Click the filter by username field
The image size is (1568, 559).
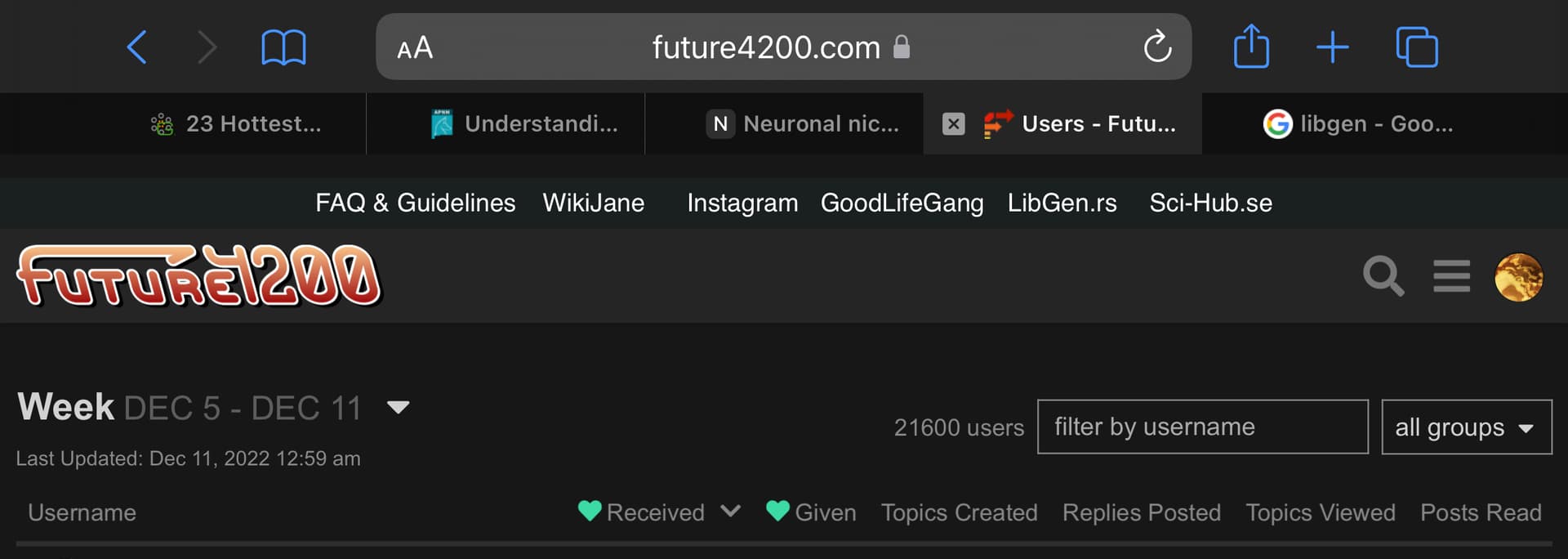[1202, 427]
